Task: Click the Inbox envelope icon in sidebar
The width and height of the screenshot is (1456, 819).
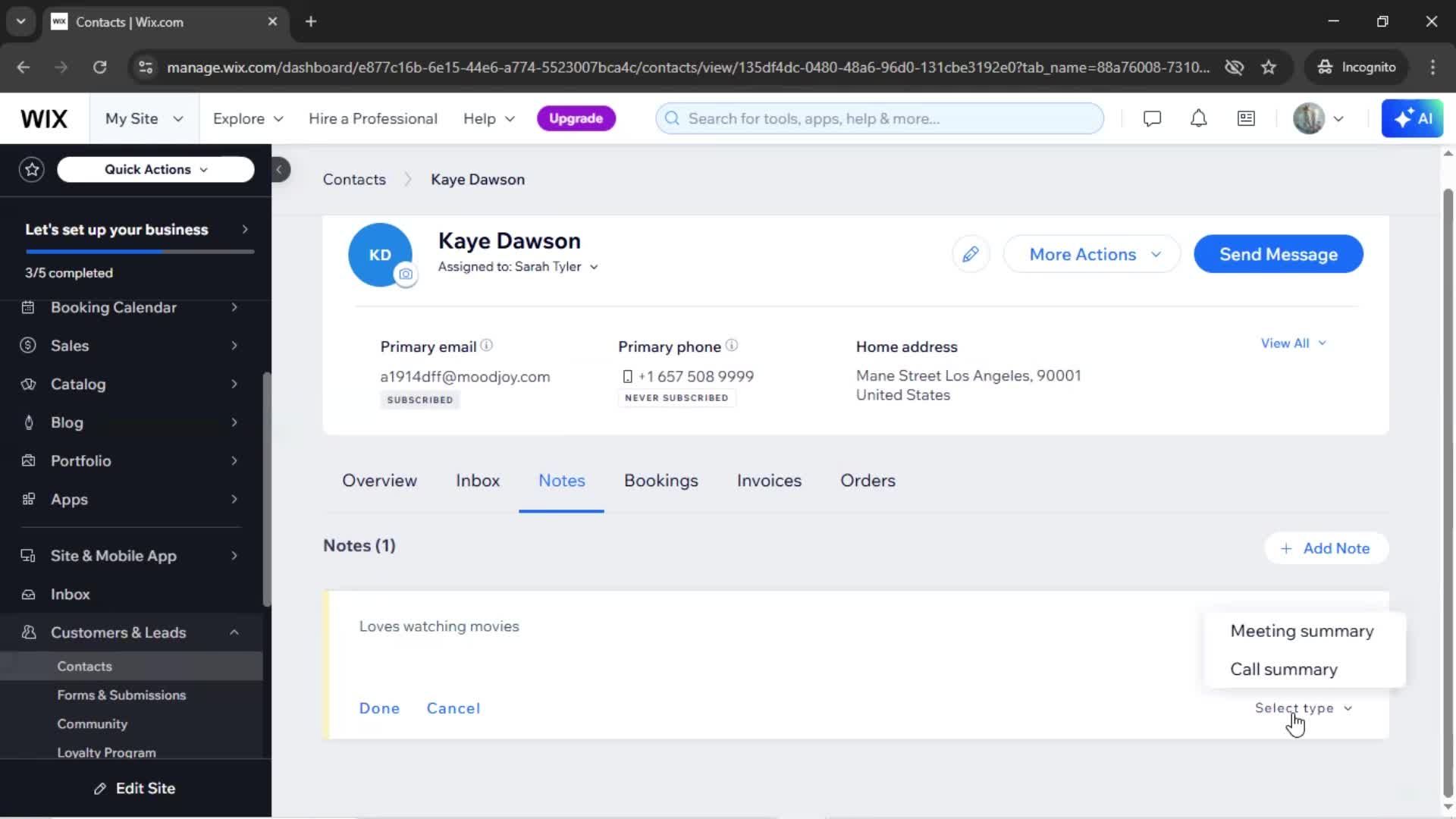Action: click(x=28, y=595)
